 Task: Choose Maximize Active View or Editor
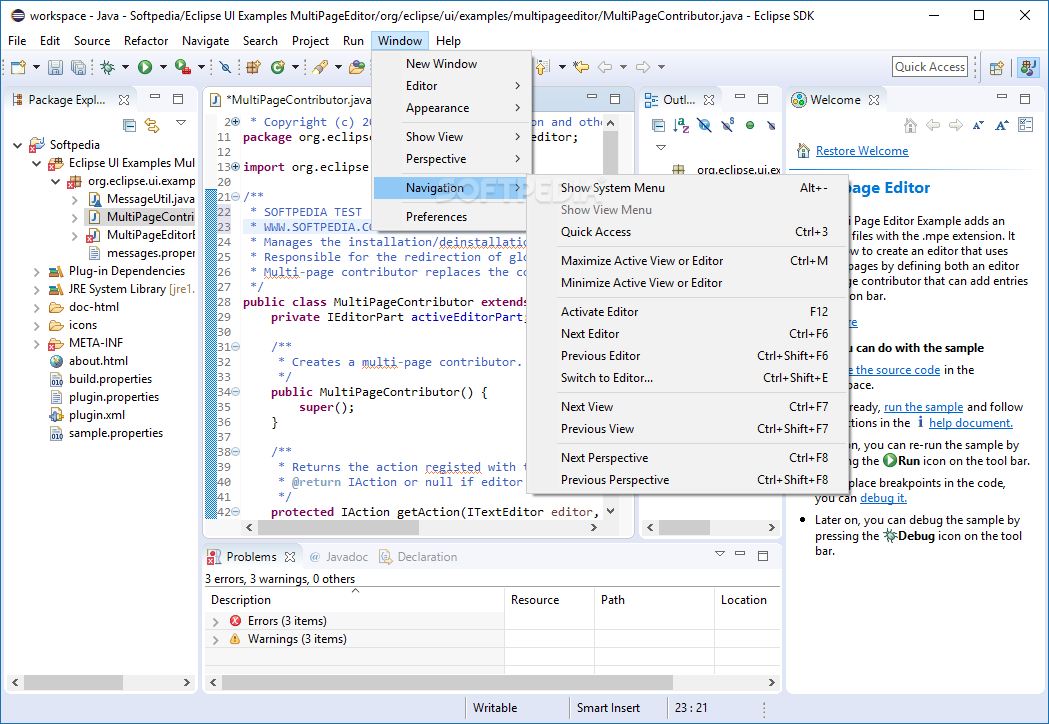pyautogui.click(x=694, y=261)
